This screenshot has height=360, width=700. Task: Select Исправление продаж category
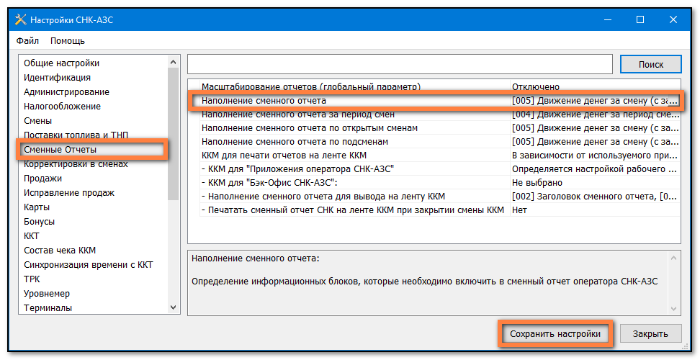69,193
